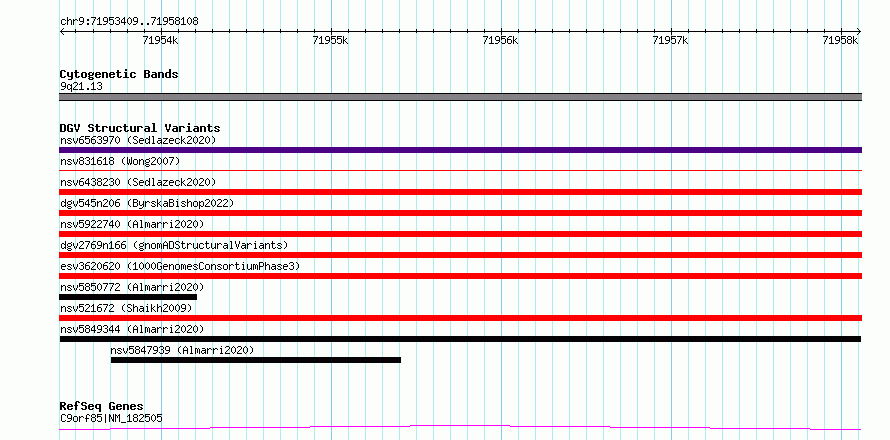
Task: Open nsv521672 (Shaikh2009) label
Action: coord(126,308)
